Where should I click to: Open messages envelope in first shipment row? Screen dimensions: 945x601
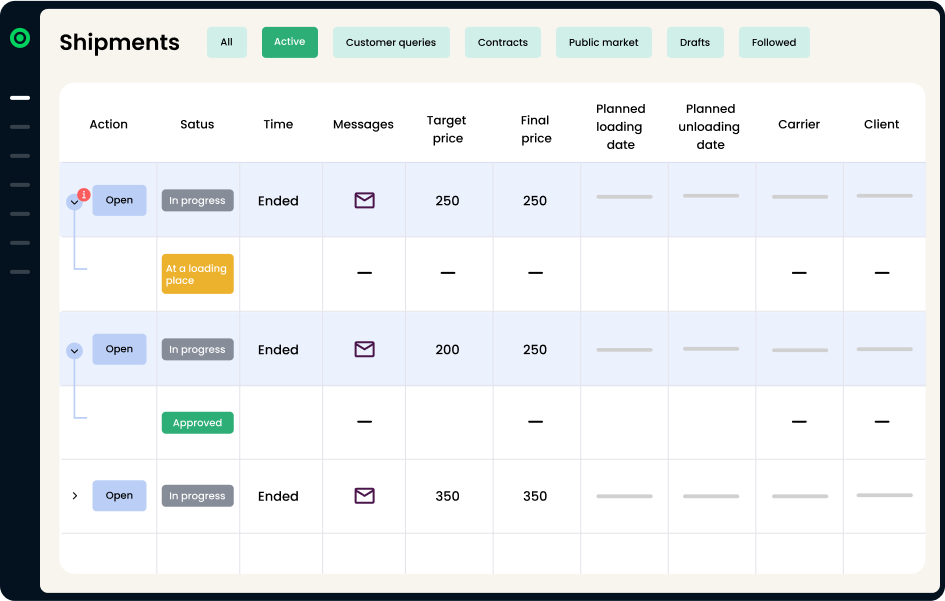coord(364,201)
